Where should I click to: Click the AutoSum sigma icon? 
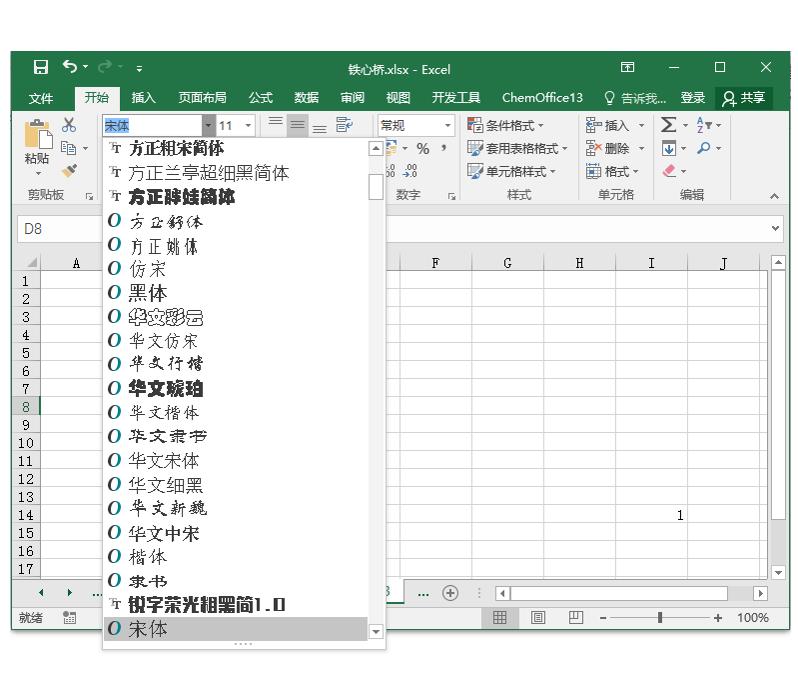click(668, 125)
